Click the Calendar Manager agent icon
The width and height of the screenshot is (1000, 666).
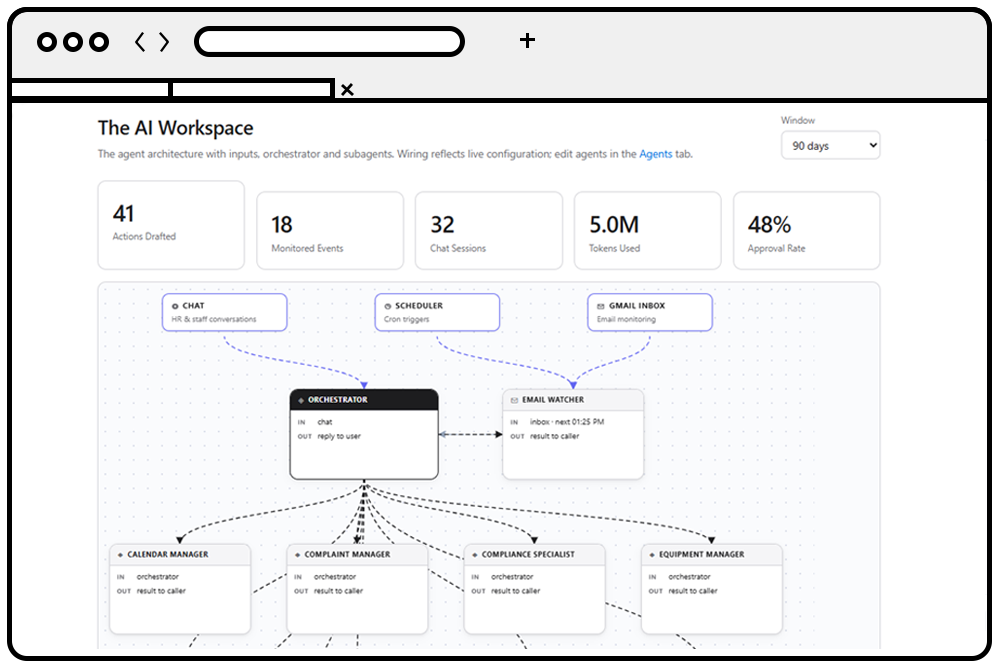tap(120, 555)
